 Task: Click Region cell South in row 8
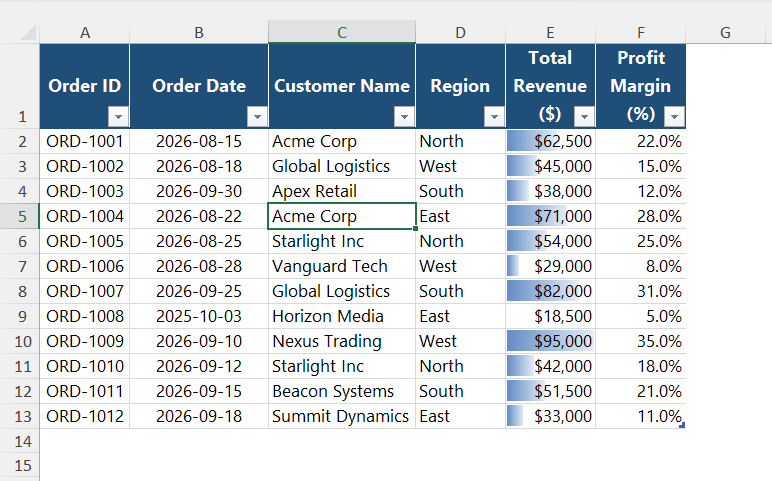pos(460,291)
